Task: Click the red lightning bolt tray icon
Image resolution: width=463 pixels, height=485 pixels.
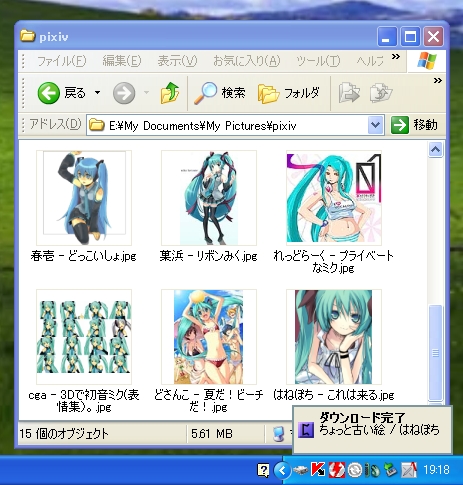Action: click(337, 470)
